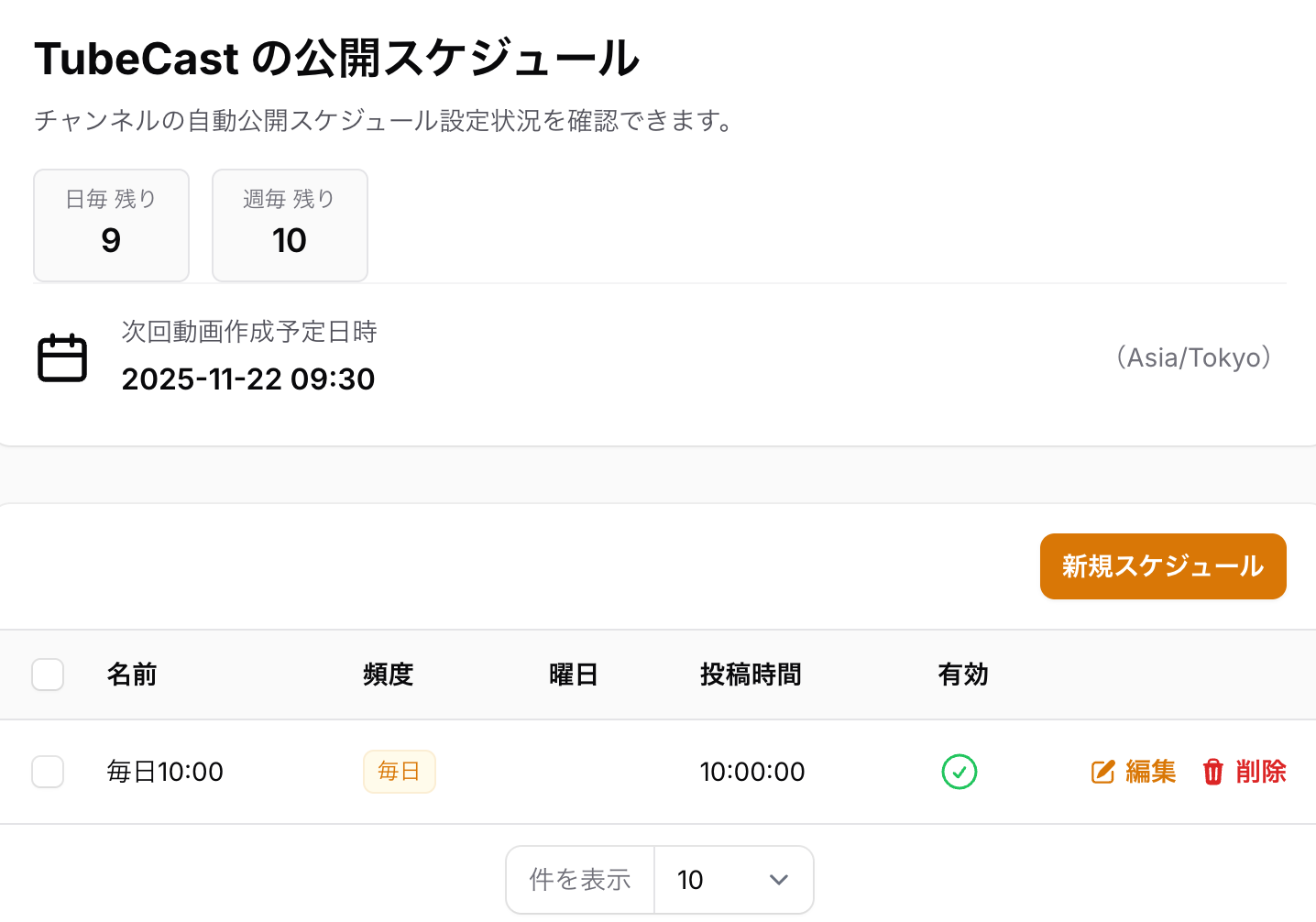Viewport: 1316px width, 922px height.
Task: Click the 曜日 column header
Action: click(x=574, y=675)
